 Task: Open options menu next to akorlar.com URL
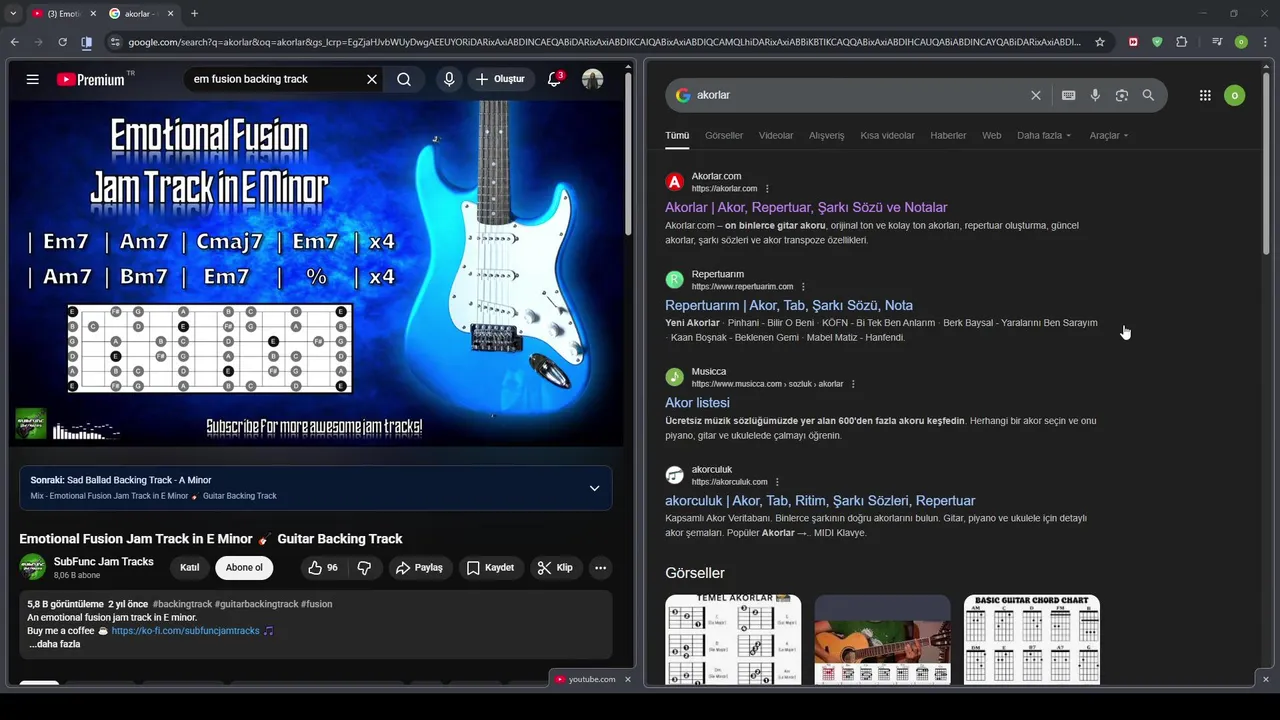[x=768, y=189]
